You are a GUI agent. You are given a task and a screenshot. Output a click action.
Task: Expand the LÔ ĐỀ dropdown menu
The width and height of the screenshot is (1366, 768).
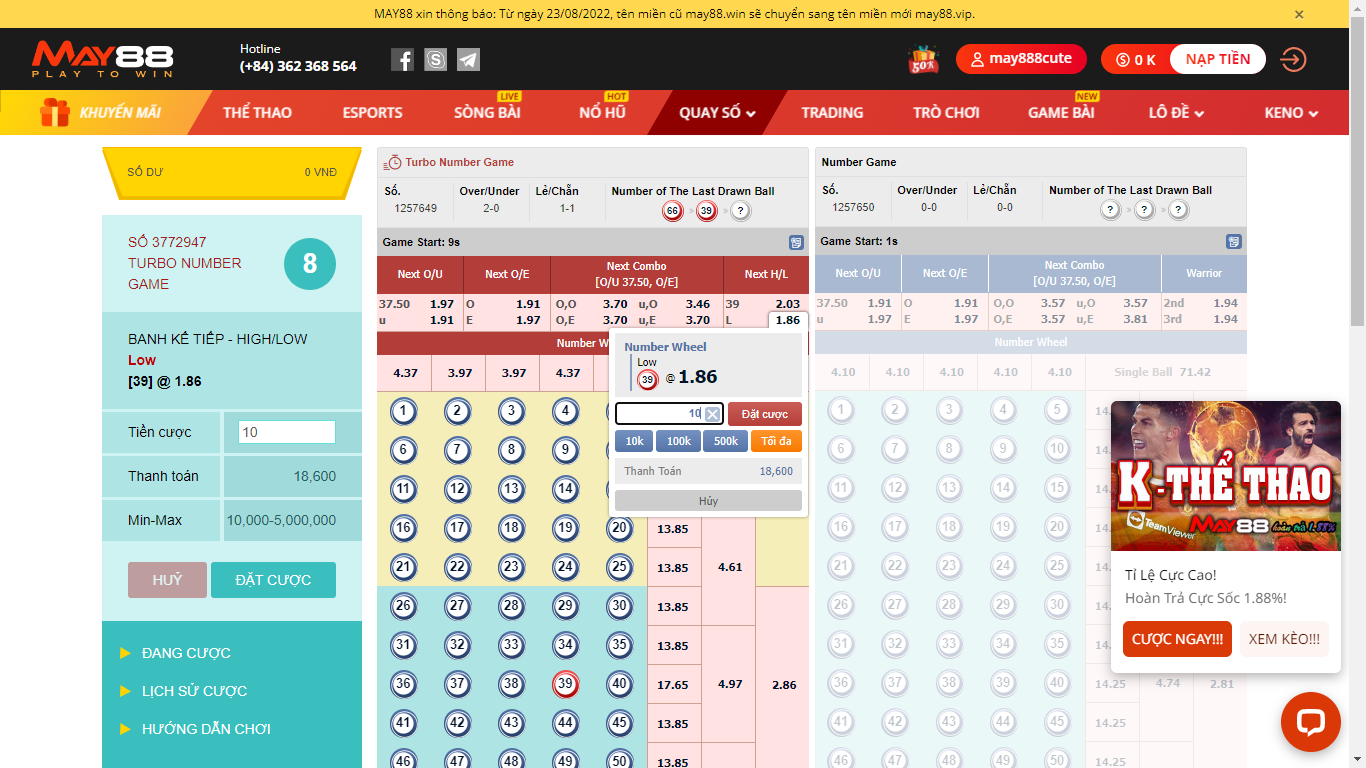coord(1176,112)
